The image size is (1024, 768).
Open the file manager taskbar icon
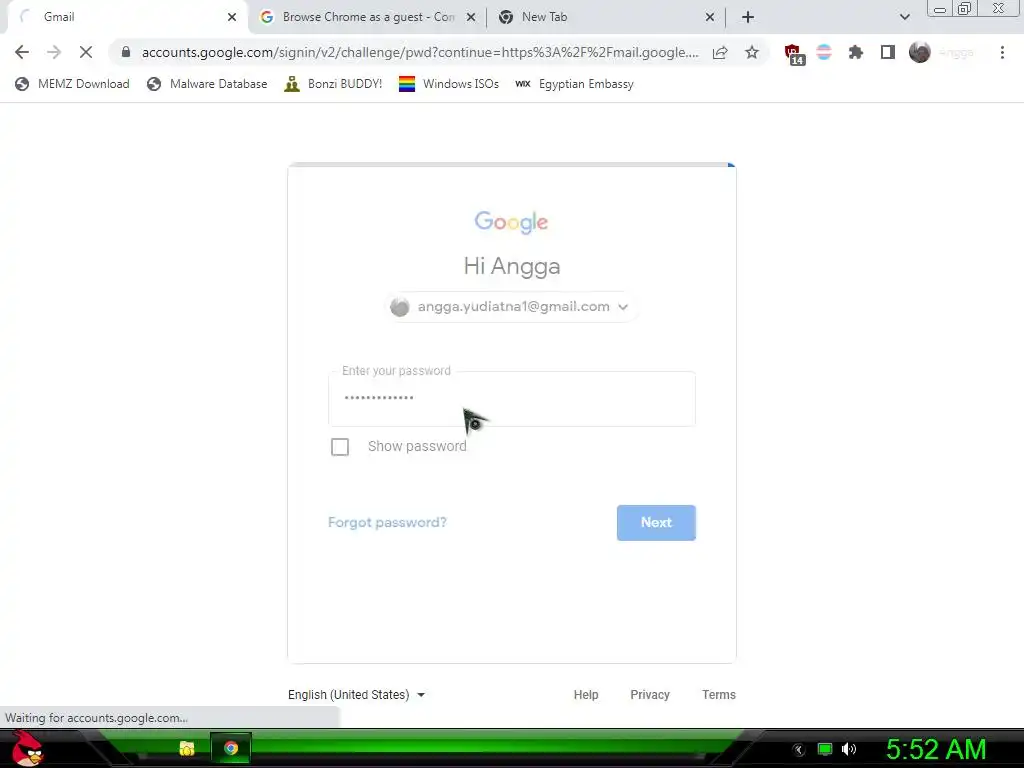pos(187,748)
